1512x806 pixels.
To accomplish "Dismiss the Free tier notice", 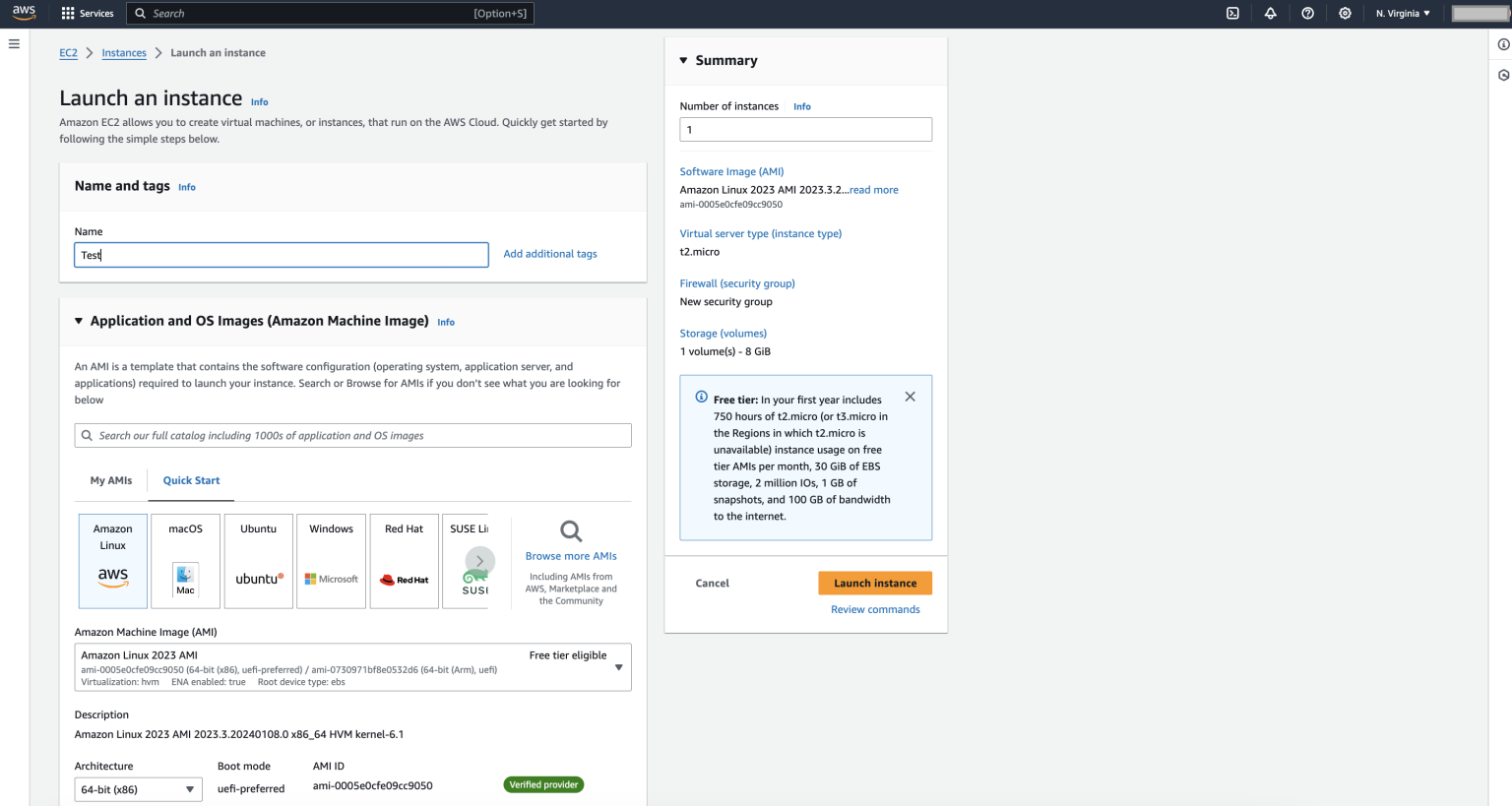I will pos(910,396).
